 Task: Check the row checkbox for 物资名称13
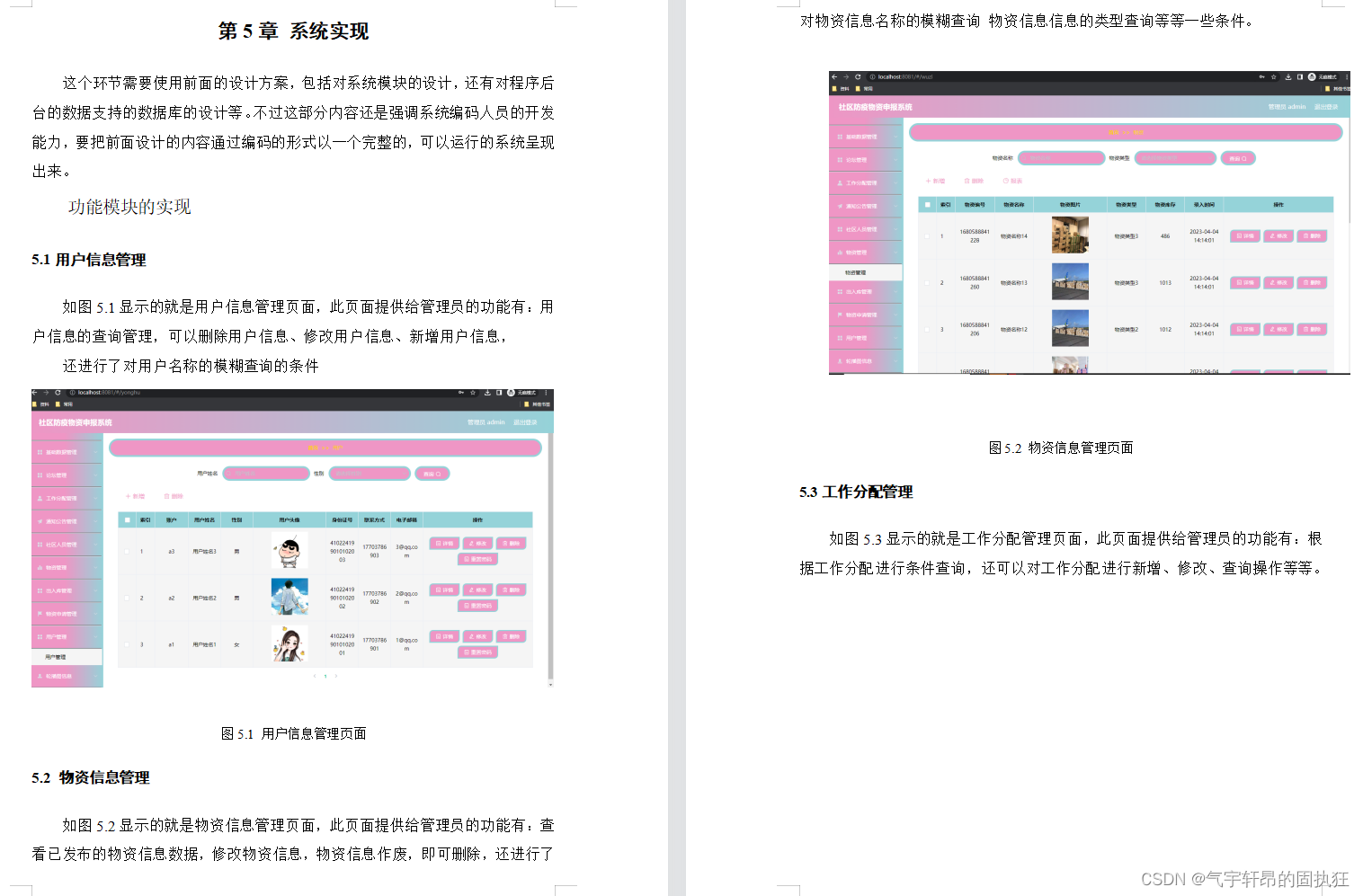tap(927, 283)
